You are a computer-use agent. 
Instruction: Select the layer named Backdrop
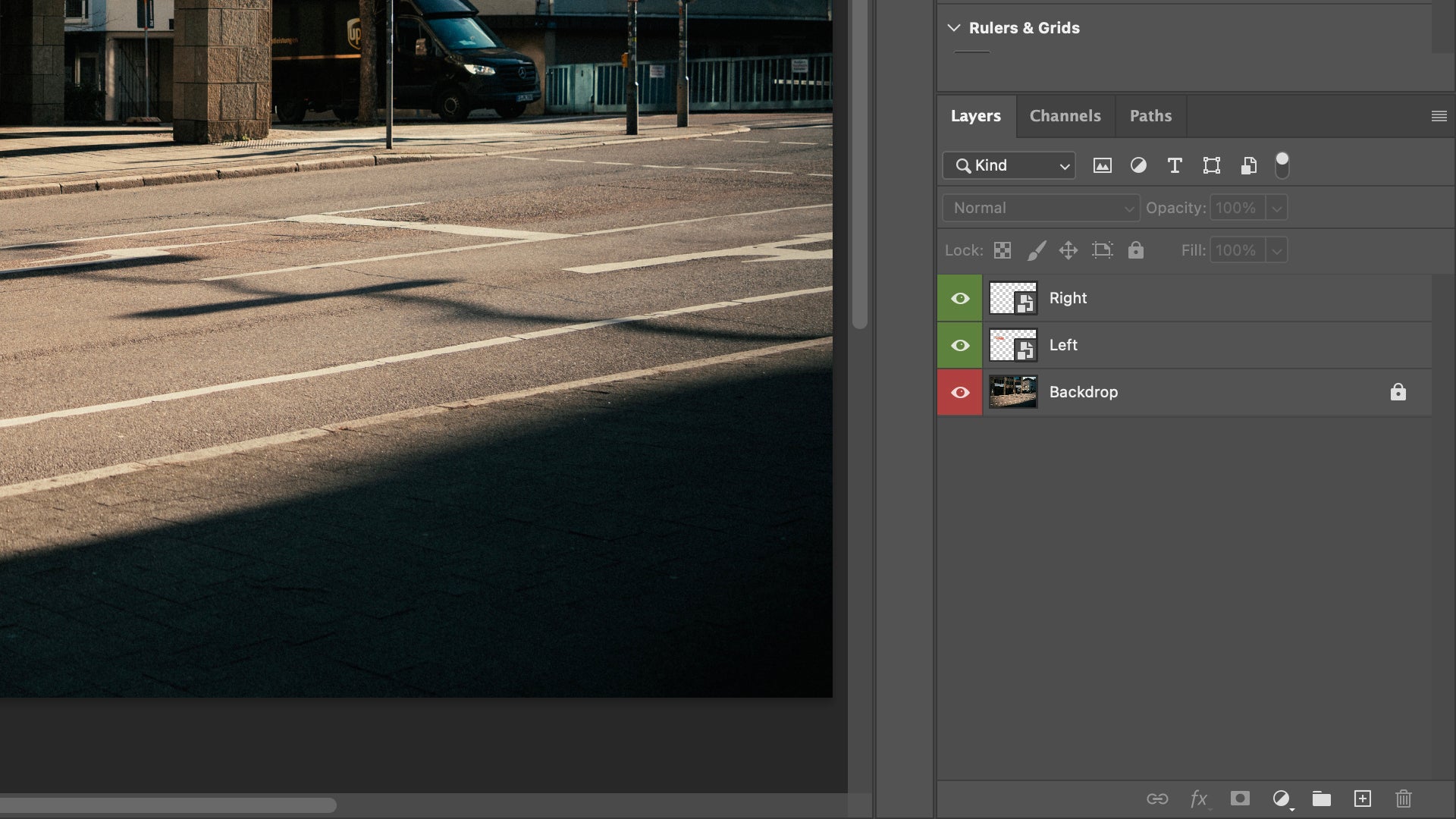pos(1084,392)
